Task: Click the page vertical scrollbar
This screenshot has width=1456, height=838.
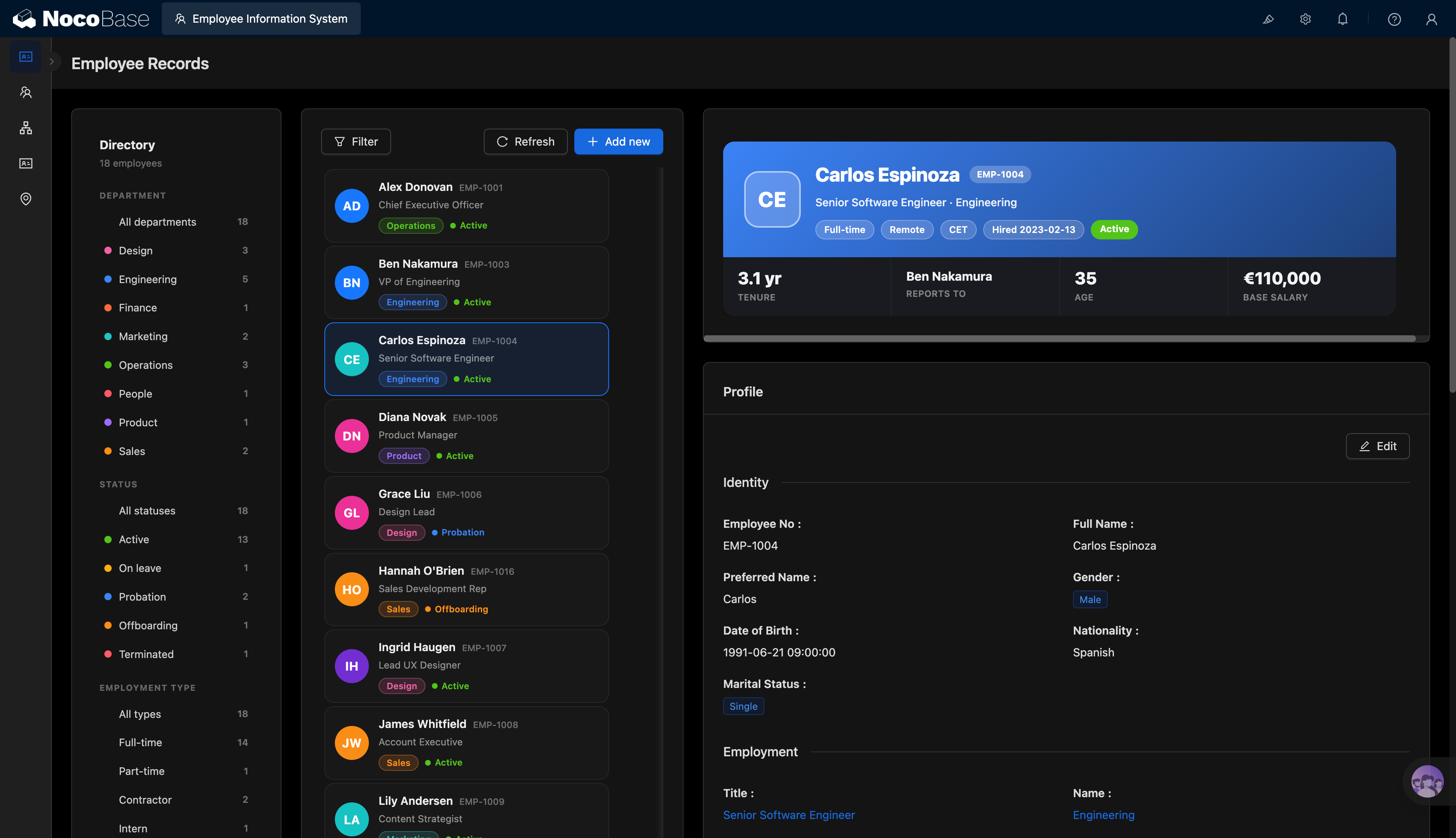Action: coord(1452,216)
